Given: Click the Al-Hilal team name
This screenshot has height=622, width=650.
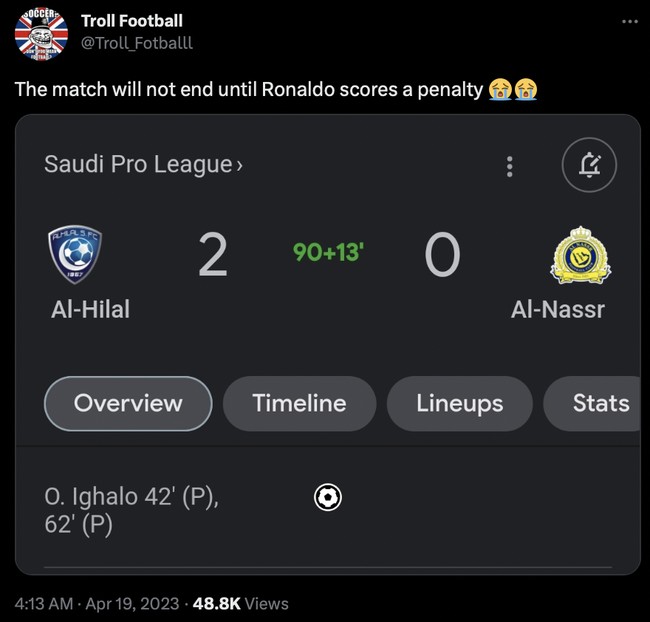Looking at the screenshot, I should [x=90, y=309].
